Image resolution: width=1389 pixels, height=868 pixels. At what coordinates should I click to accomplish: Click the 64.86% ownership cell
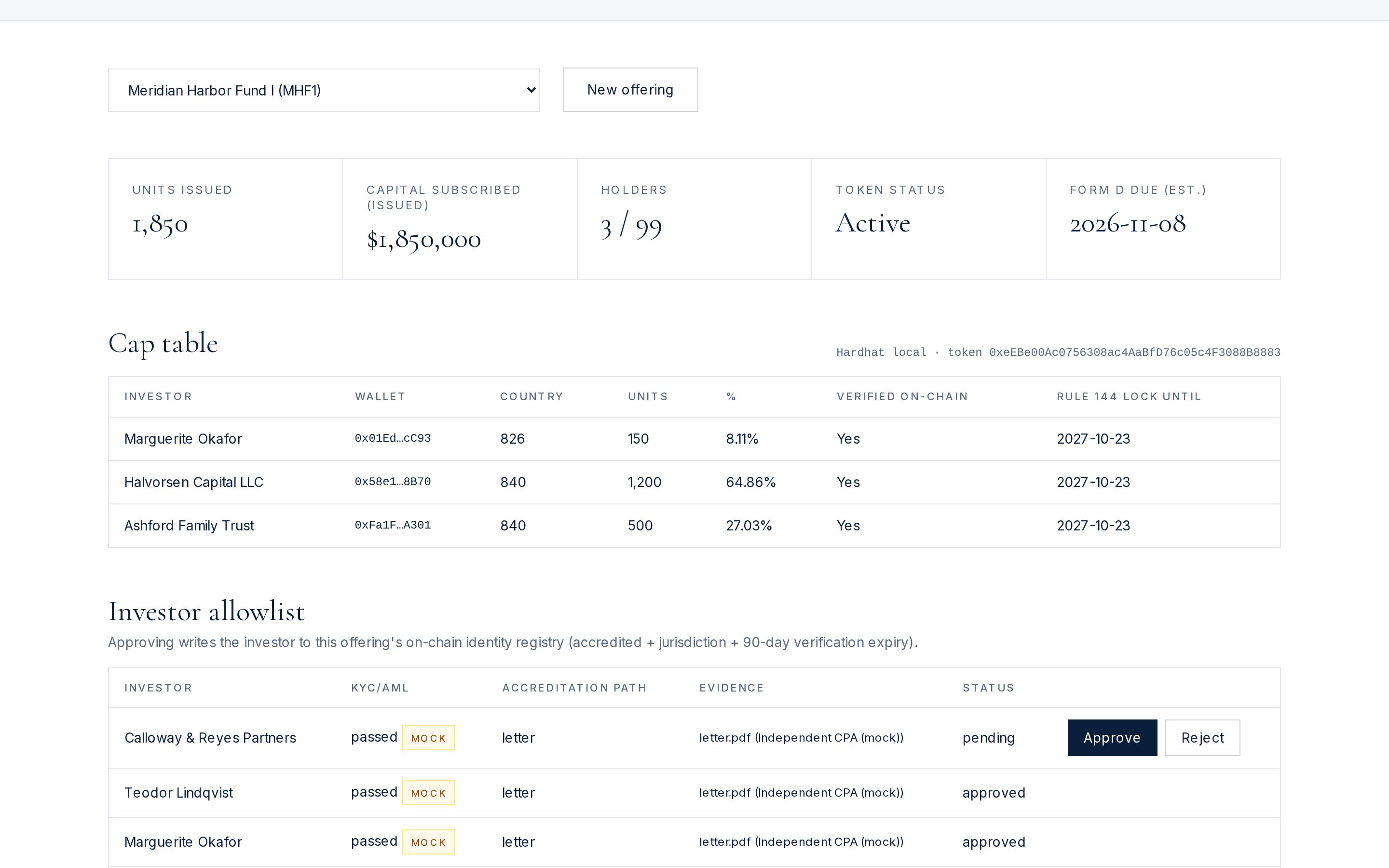pyautogui.click(x=751, y=482)
